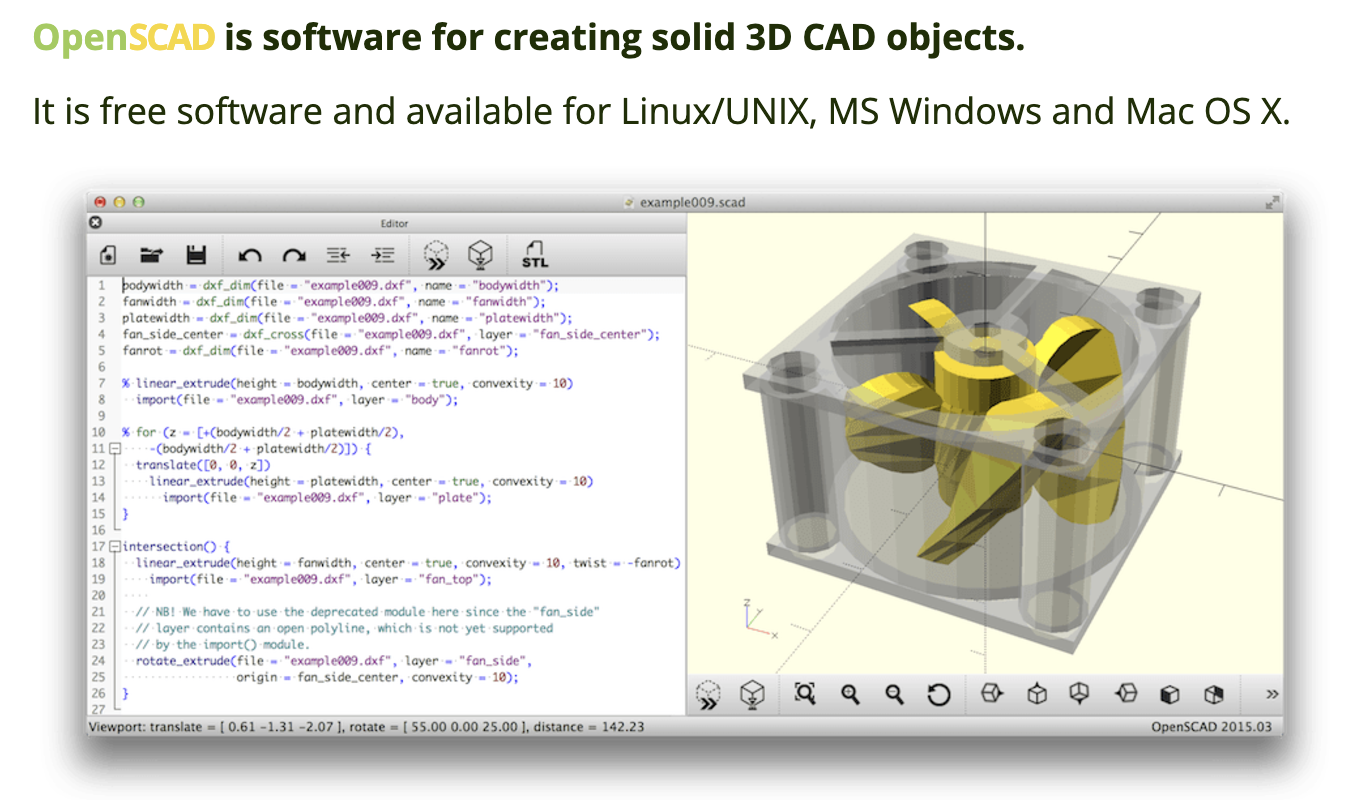Click line 13 linear_extrude height = platewidth
This screenshot has width=1366, height=800.
tap(371, 481)
